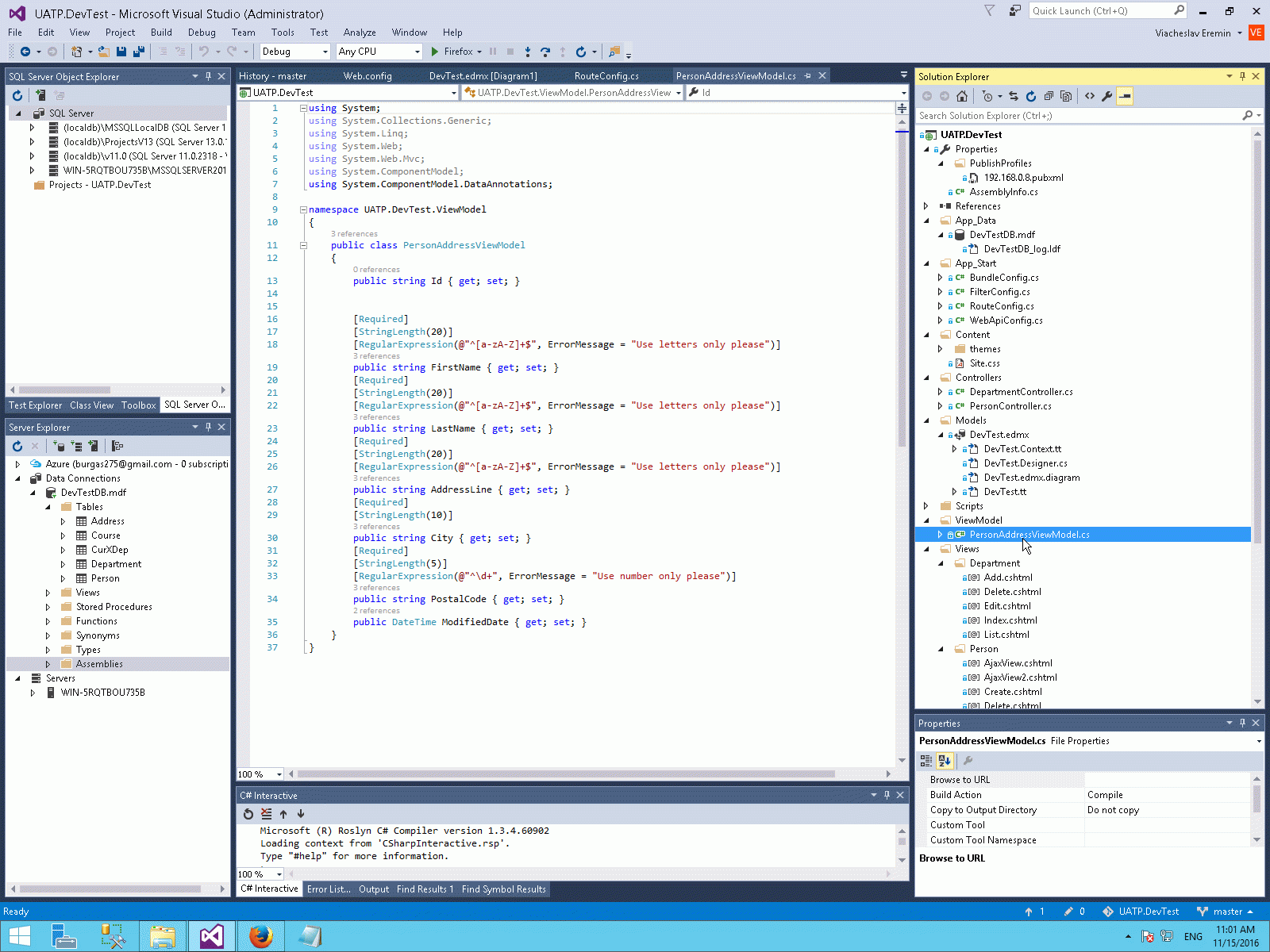1270x952 pixels.
Task: Switch to the RouteConfig.cs tab
Action: point(606,76)
